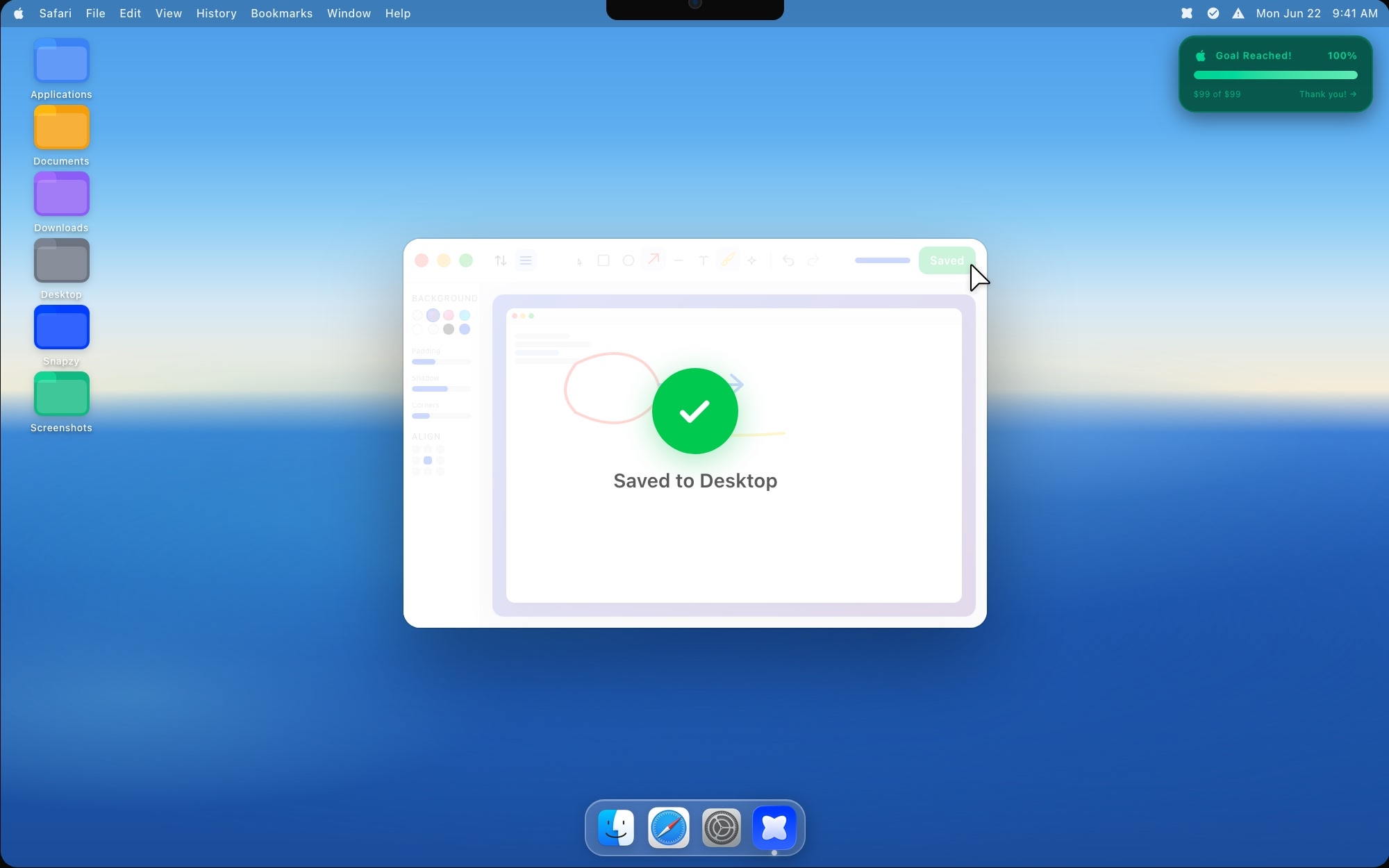Select the center alignment grid cell
The height and width of the screenshot is (868, 1389).
[428, 460]
